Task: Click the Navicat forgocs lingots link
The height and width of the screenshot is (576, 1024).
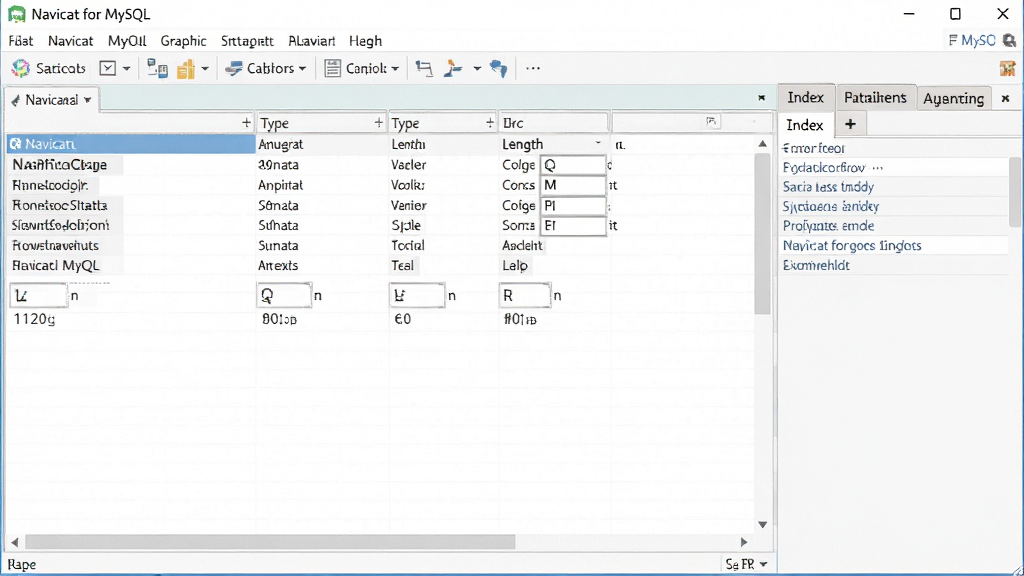Action: click(852, 246)
